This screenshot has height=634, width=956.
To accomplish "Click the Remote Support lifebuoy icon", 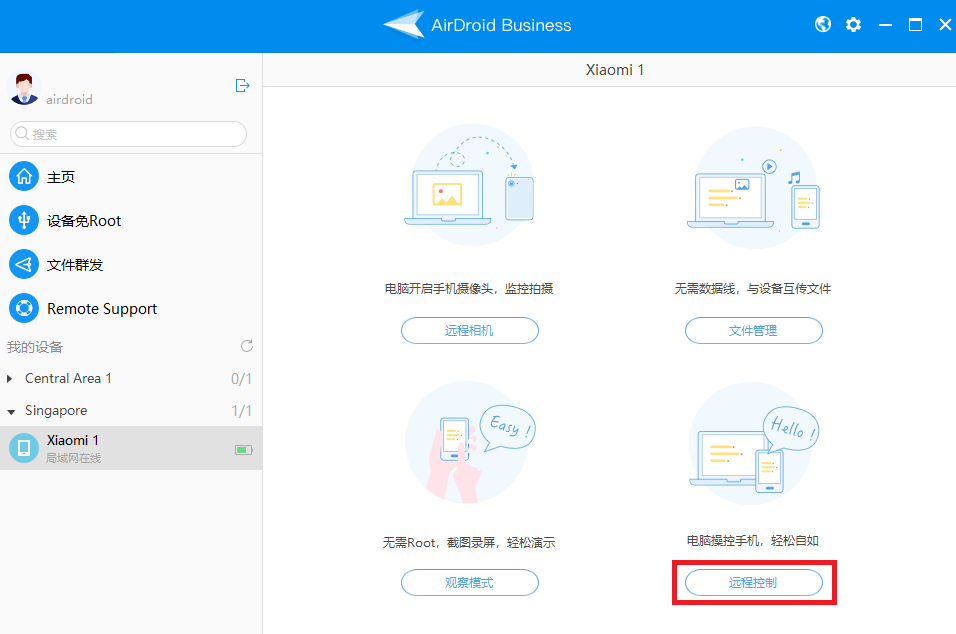I will click(24, 308).
